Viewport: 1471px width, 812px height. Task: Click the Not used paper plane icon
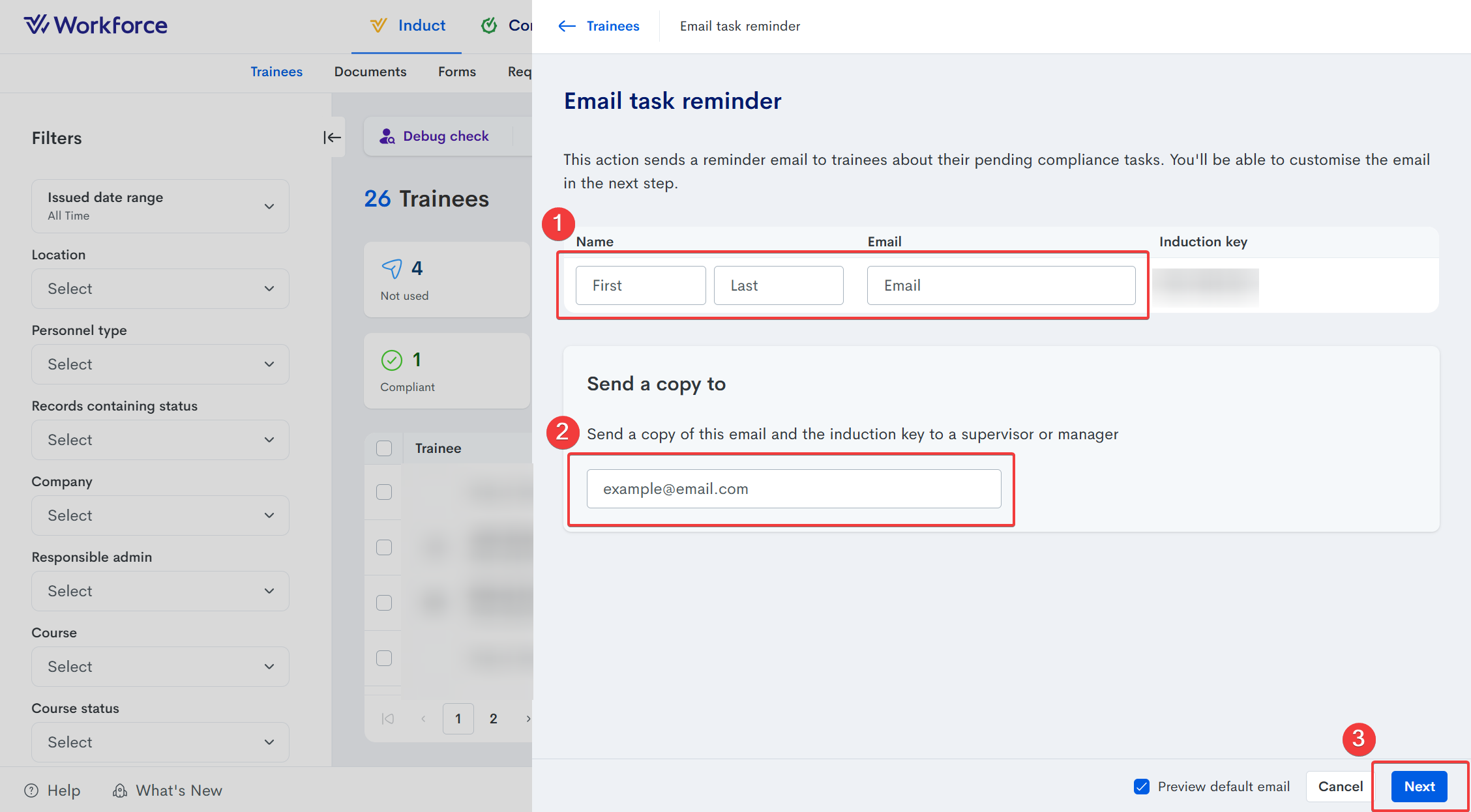(391, 268)
